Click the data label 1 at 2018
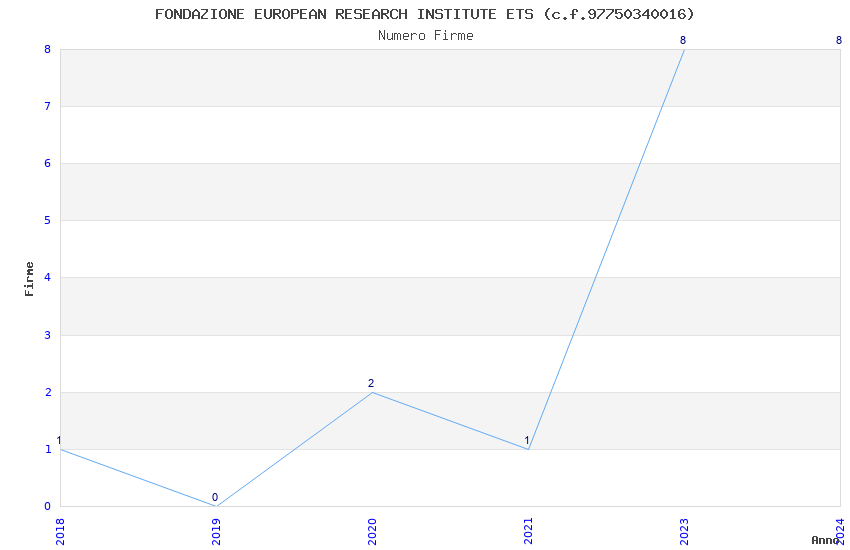 59,441
